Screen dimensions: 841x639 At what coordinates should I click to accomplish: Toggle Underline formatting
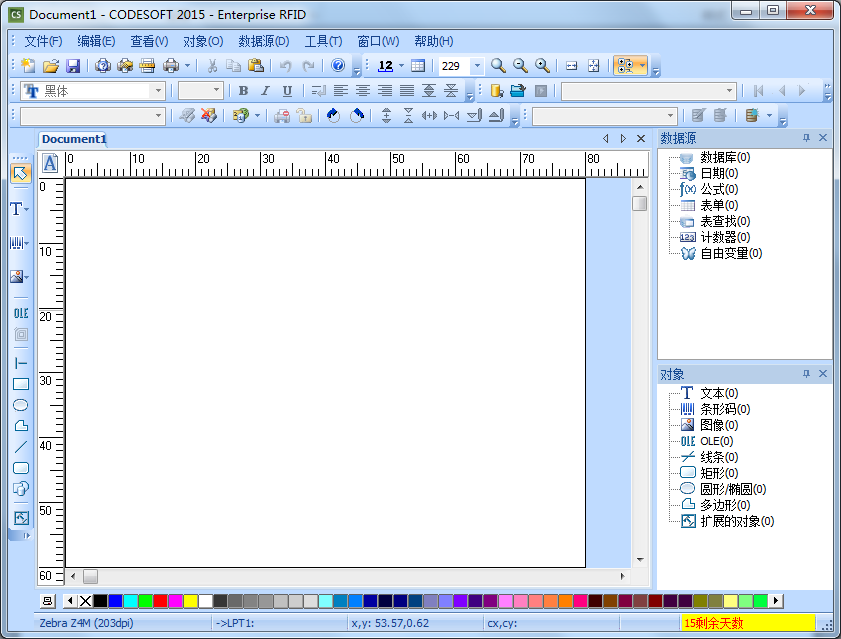[287, 91]
